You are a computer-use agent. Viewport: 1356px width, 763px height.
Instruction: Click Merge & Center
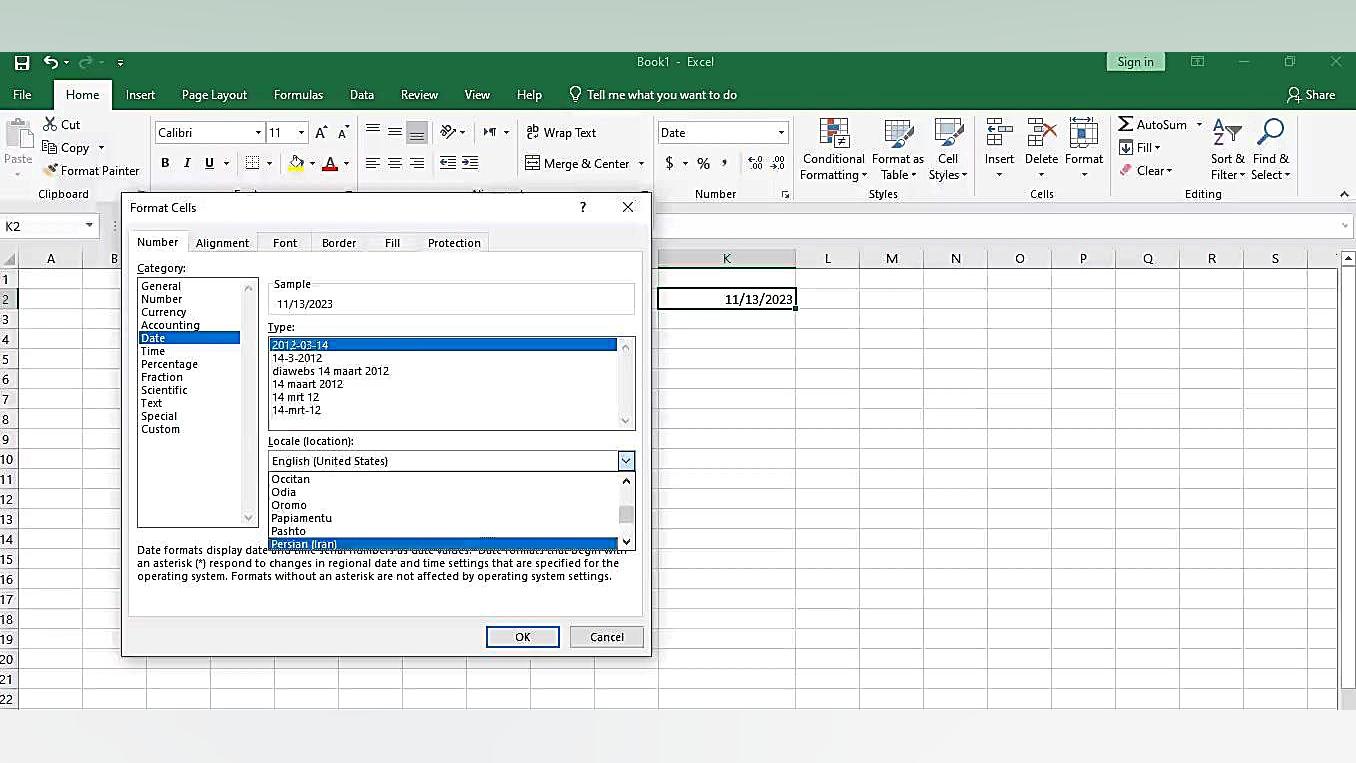(577, 163)
